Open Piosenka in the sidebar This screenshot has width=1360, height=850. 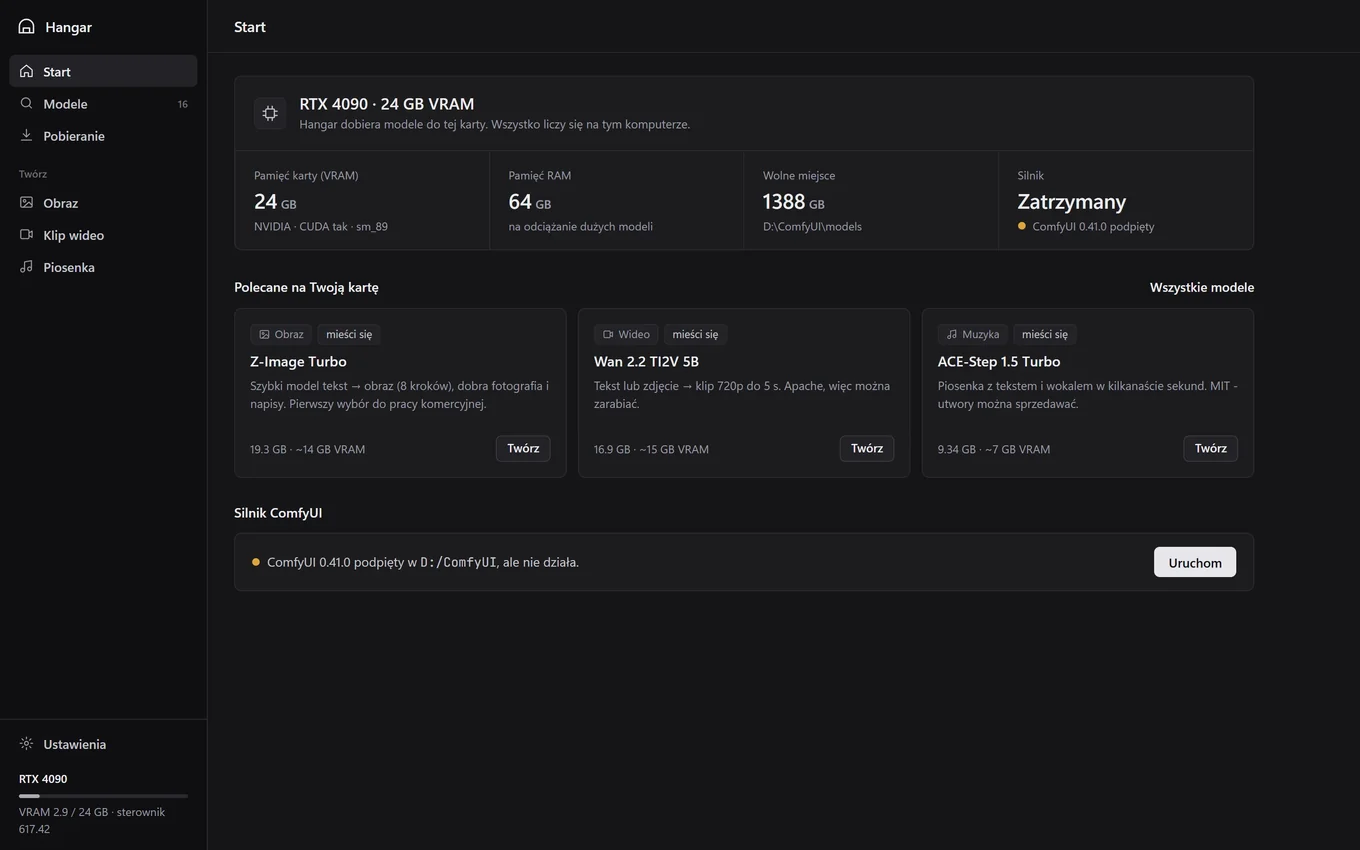tap(103, 267)
